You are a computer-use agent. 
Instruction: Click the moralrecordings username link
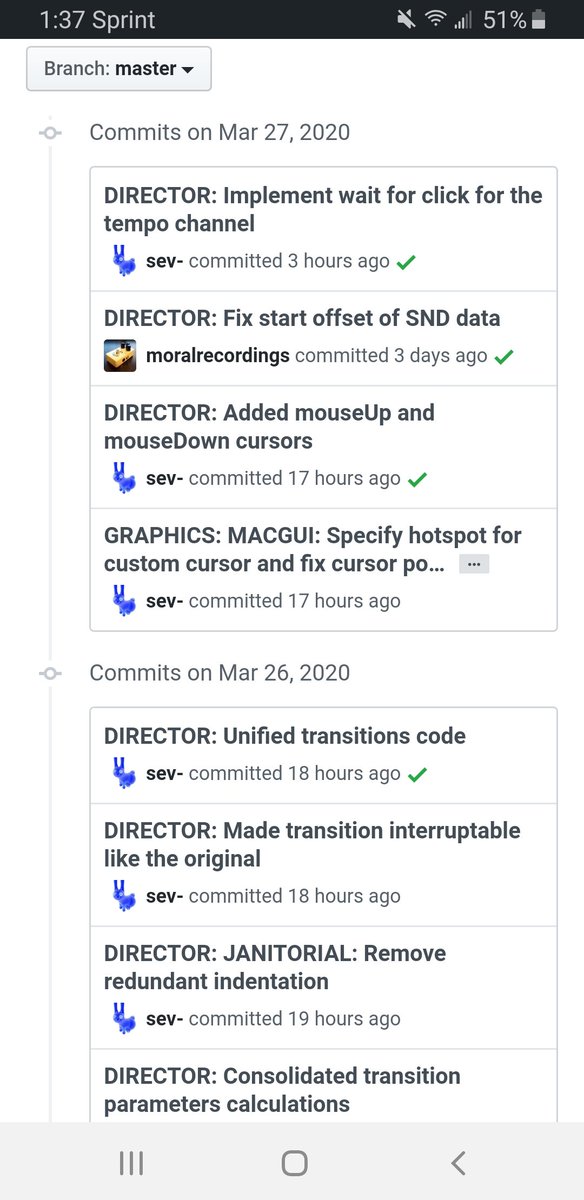[x=218, y=355]
